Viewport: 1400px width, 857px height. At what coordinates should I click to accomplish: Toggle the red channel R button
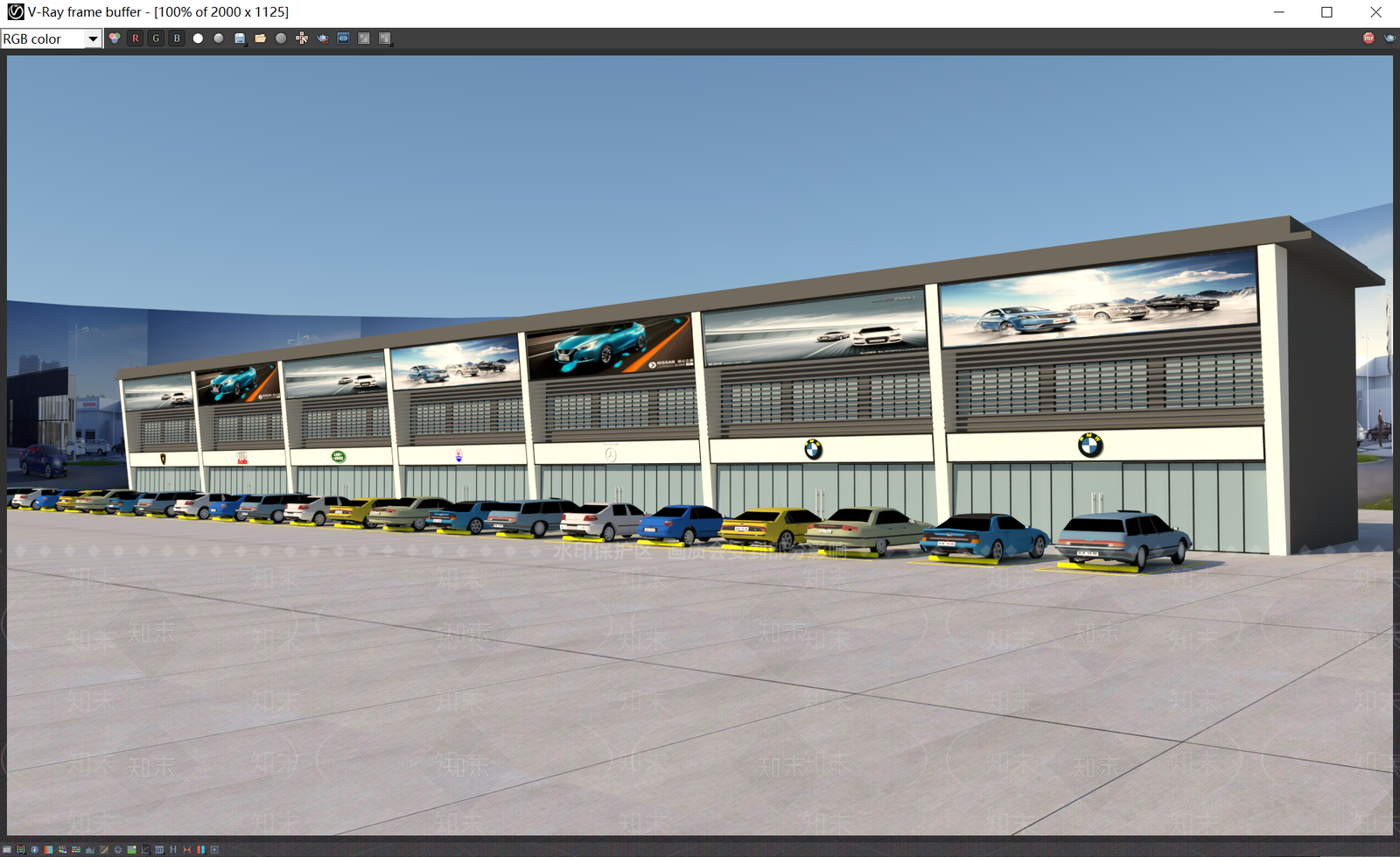click(x=136, y=39)
